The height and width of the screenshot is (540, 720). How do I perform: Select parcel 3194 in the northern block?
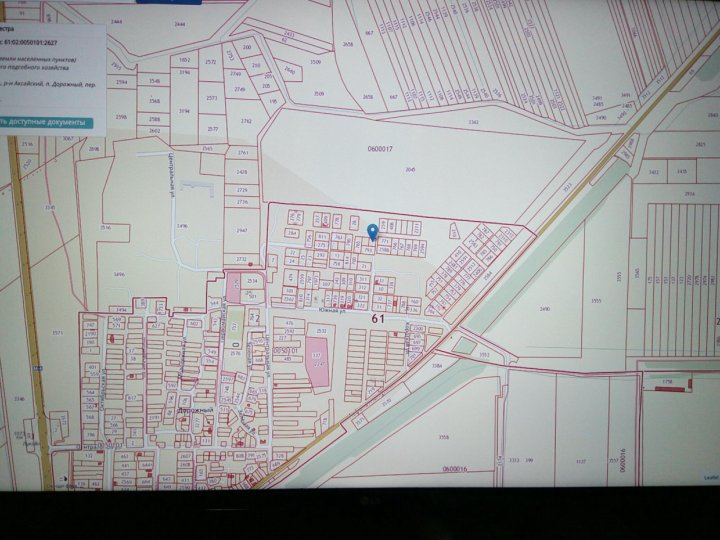click(x=184, y=73)
